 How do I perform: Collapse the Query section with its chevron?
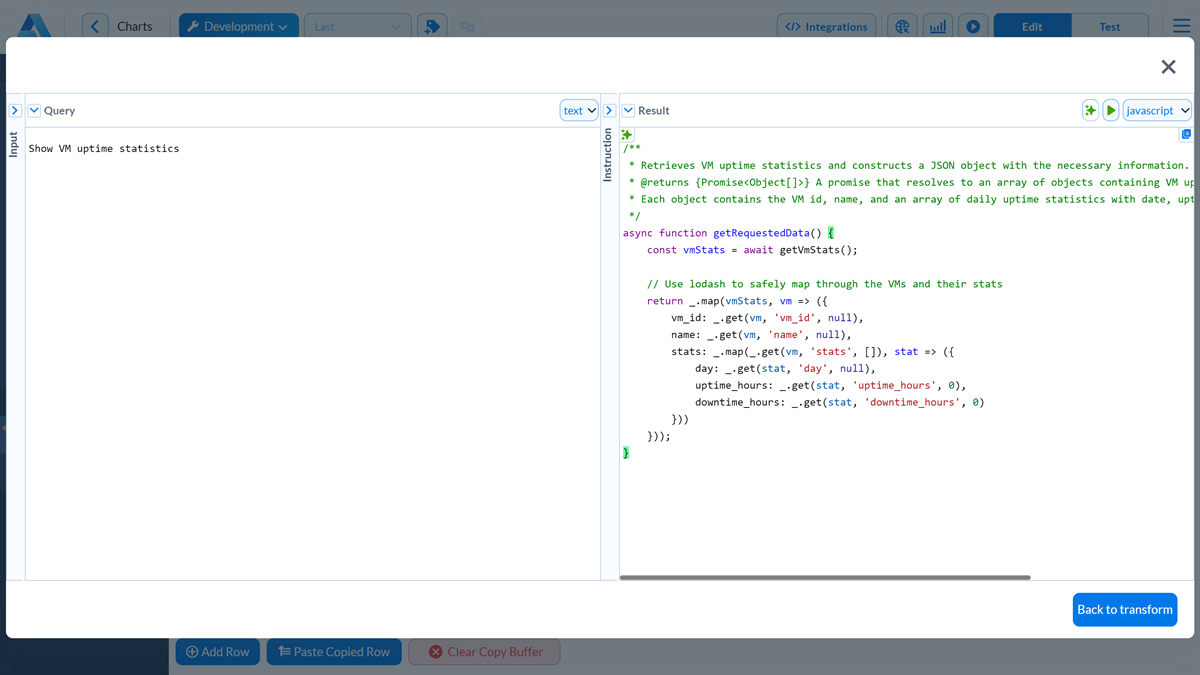tap(34, 110)
